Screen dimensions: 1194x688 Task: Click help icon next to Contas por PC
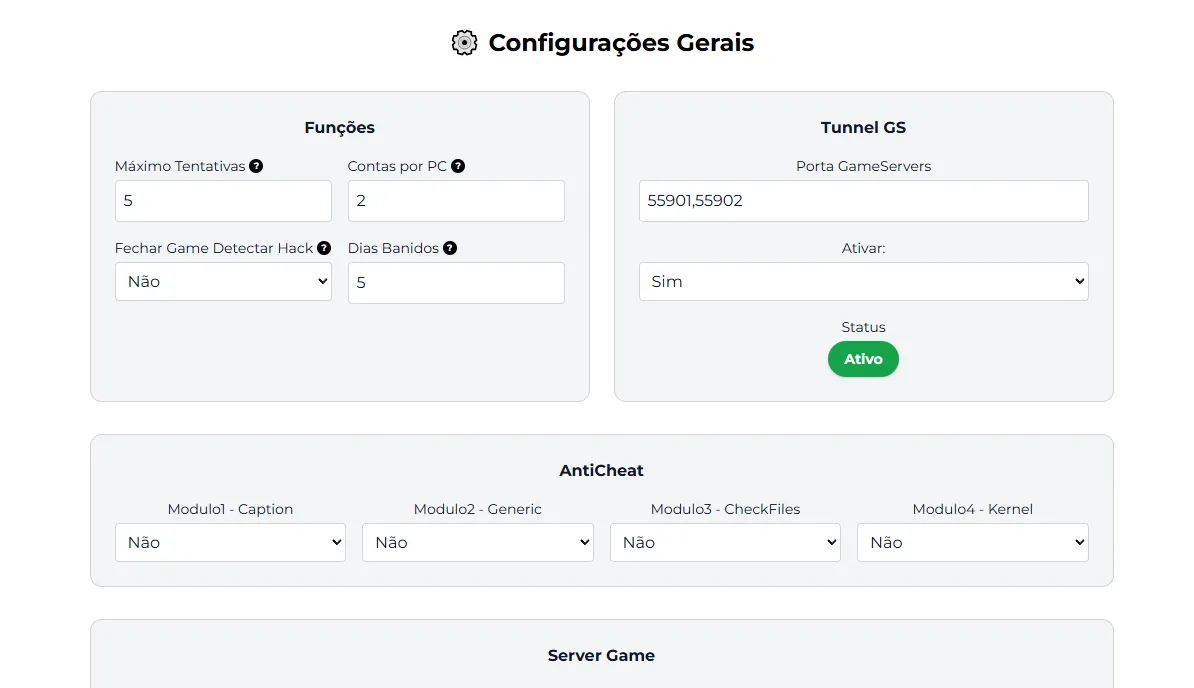coord(458,166)
